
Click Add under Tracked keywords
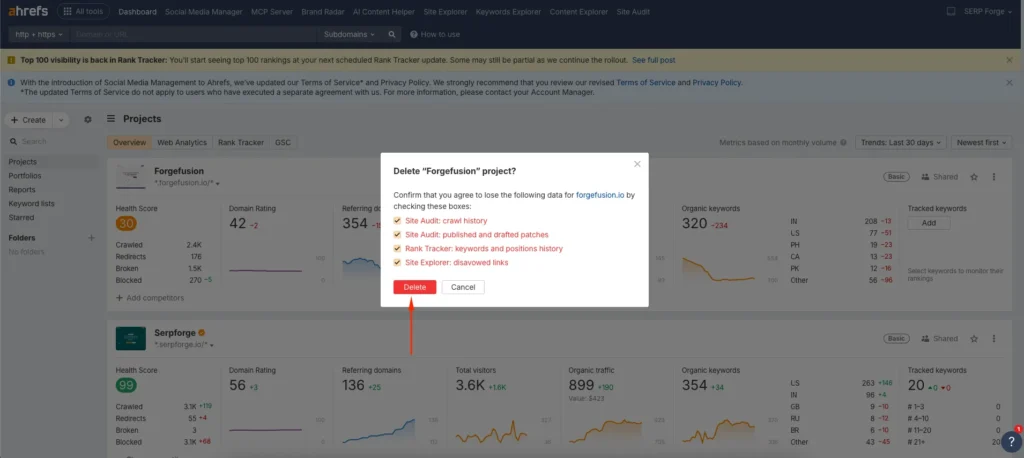tap(929, 223)
